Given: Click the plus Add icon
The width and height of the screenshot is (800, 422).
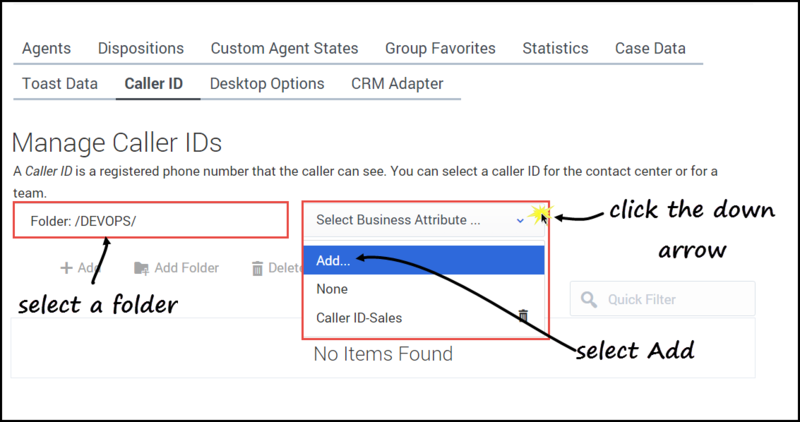Looking at the screenshot, I should [66, 268].
